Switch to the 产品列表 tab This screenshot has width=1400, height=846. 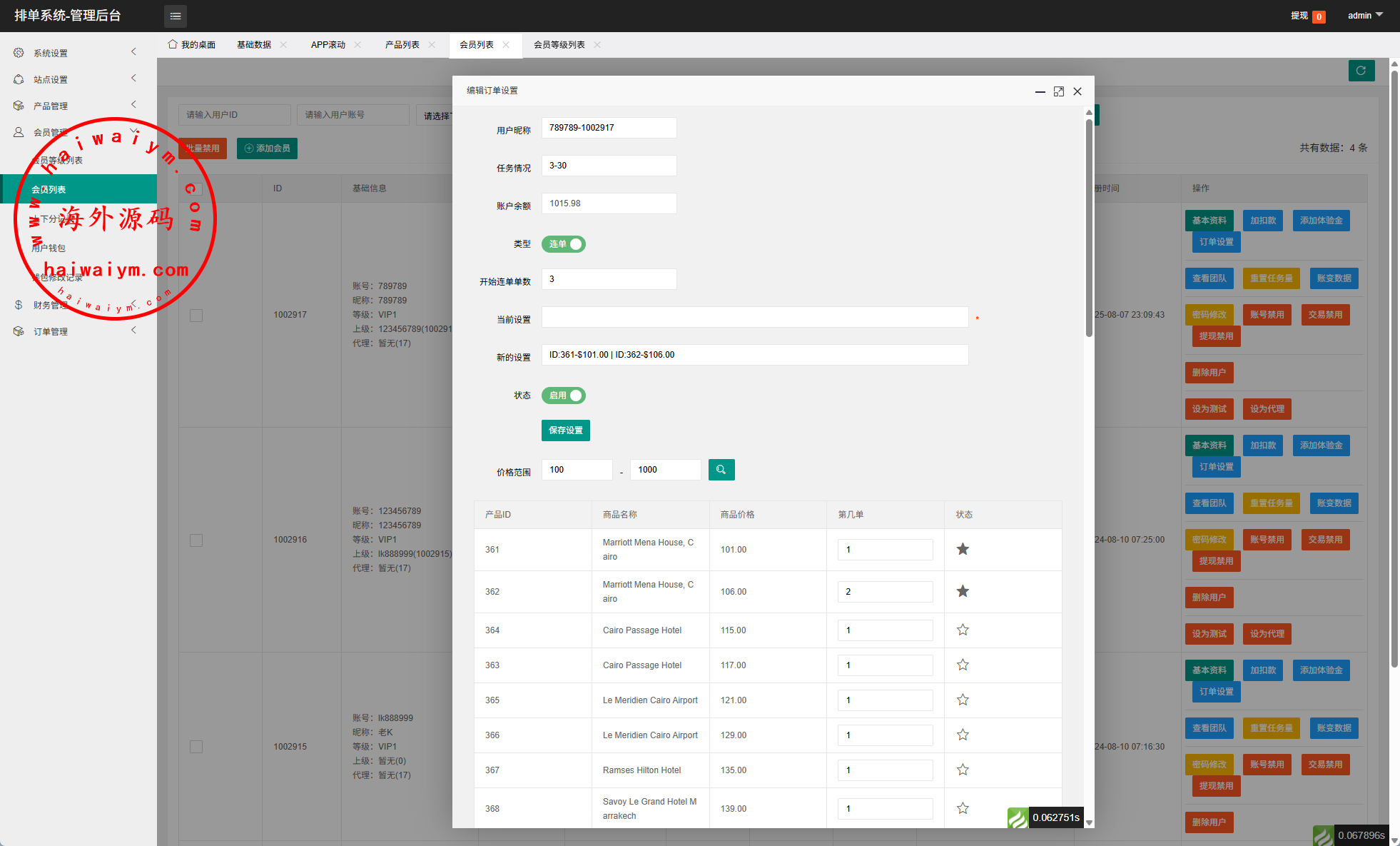tap(402, 45)
